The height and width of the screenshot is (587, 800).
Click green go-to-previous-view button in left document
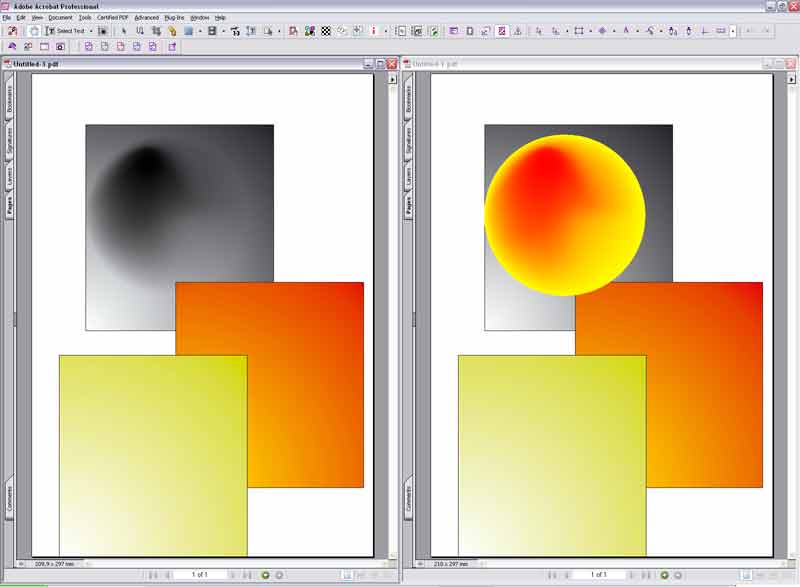(x=265, y=575)
